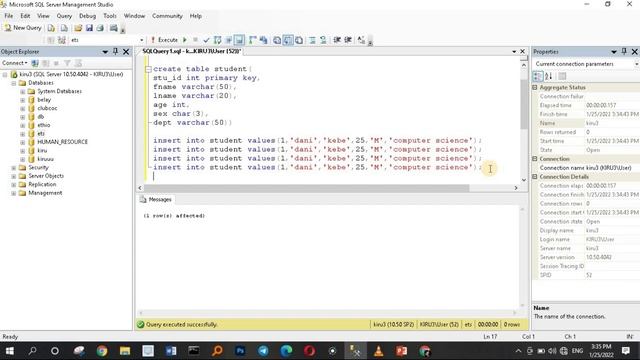Toggle Alphabetical sort in Properties panel

549,76
